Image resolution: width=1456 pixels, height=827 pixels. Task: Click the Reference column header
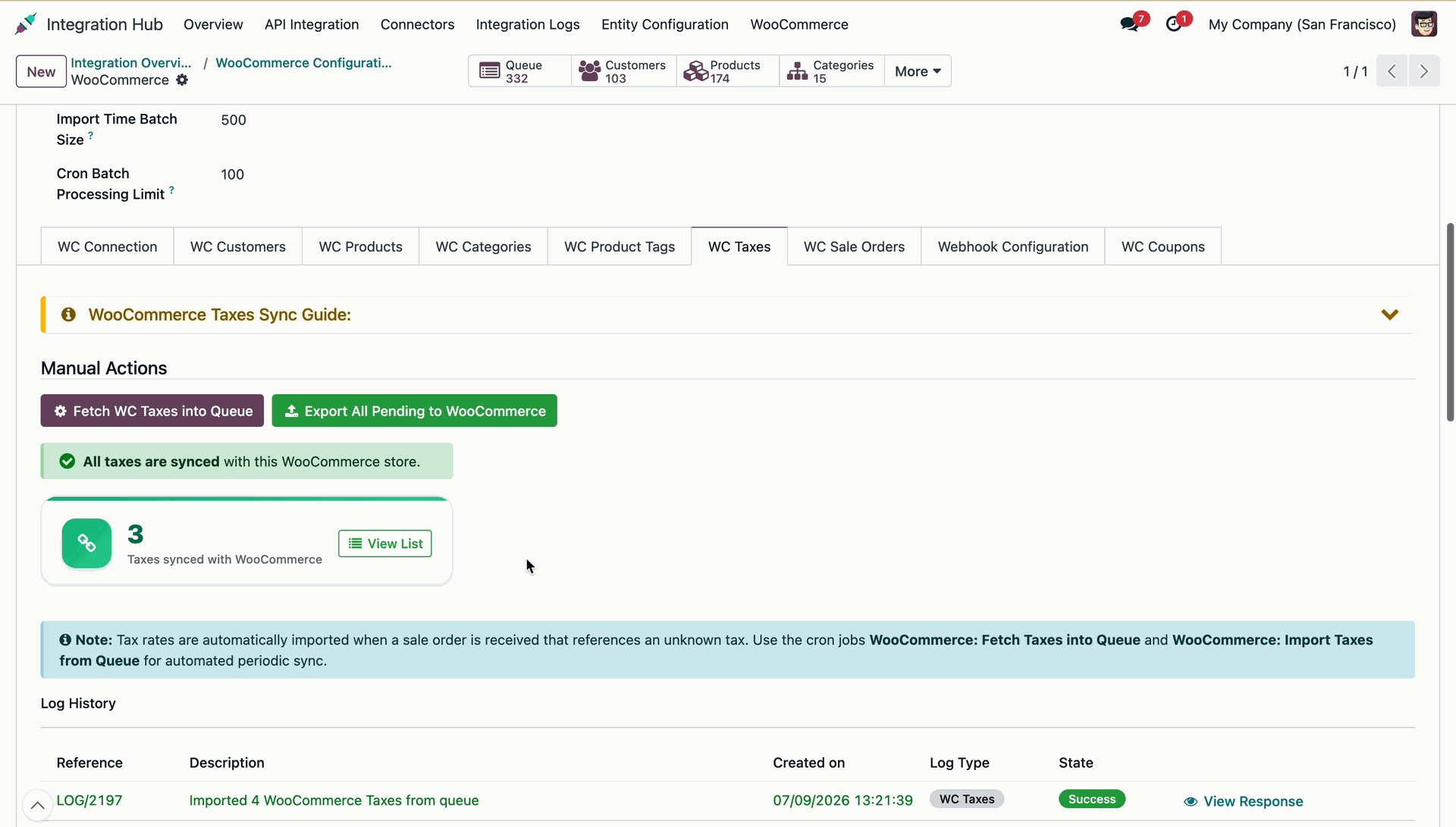[89, 763]
